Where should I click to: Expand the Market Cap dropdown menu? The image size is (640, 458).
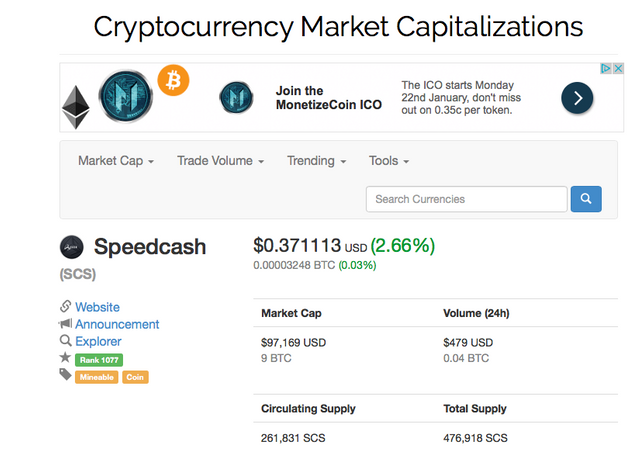(x=116, y=161)
